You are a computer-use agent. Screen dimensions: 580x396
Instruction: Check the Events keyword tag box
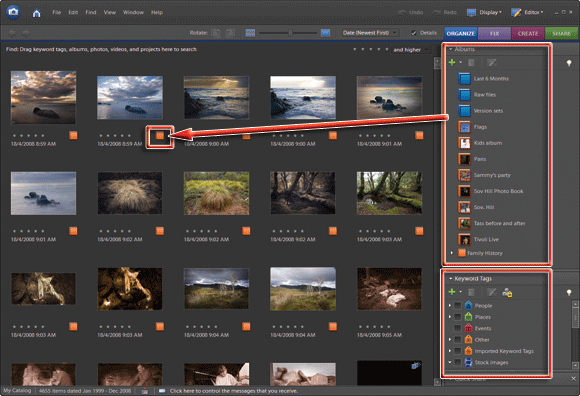[x=458, y=328]
